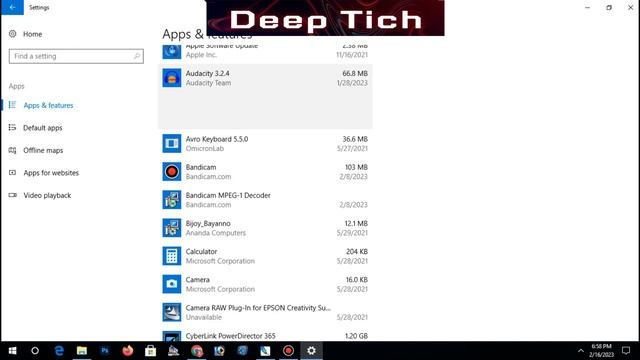The image size is (640, 360).
Task: Open Photoshop from the taskbar
Action: (104, 351)
